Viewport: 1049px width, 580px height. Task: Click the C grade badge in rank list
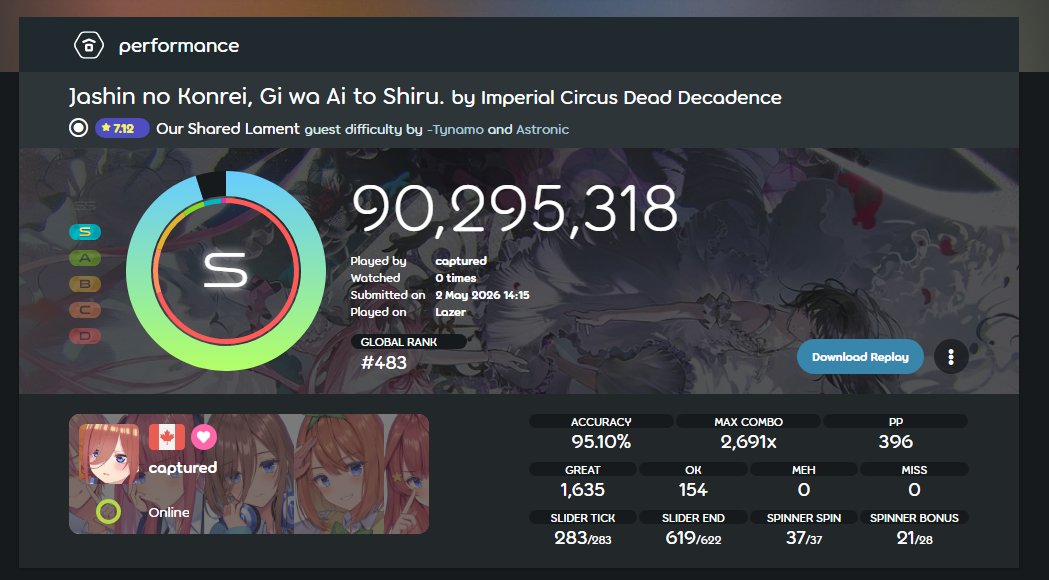point(85,310)
